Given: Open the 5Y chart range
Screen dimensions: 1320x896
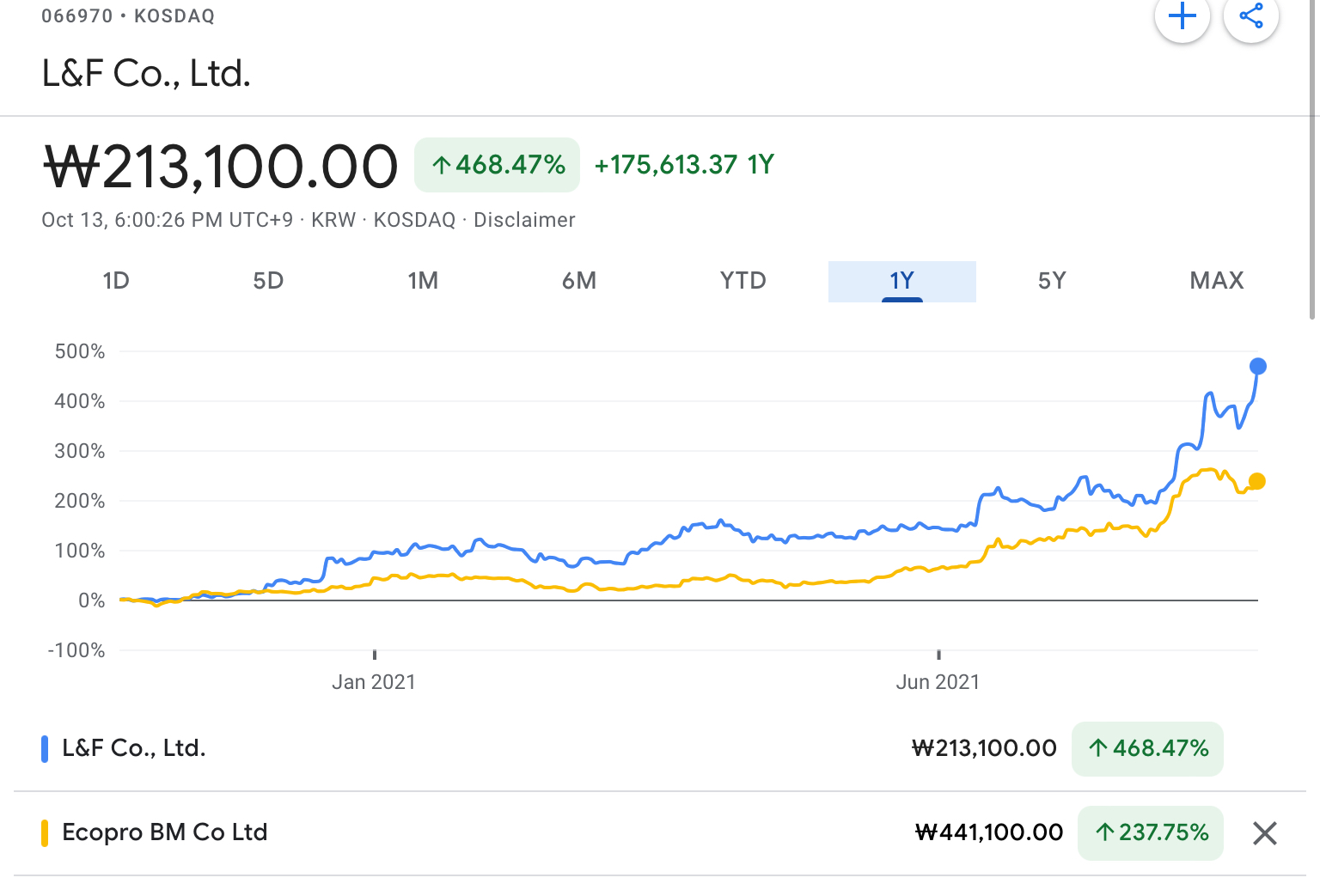Looking at the screenshot, I should click(1052, 281).
